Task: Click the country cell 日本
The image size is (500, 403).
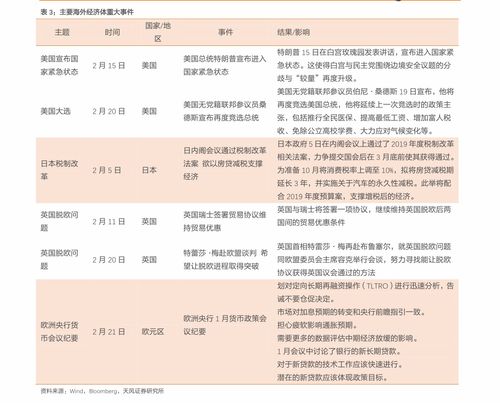Action: (149, 170)
